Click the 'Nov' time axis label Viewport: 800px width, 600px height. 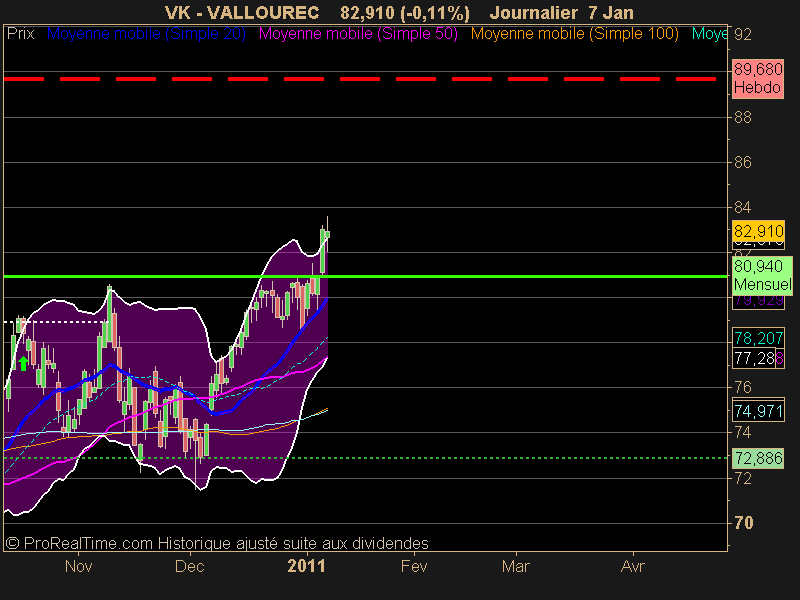pos(79,566)
